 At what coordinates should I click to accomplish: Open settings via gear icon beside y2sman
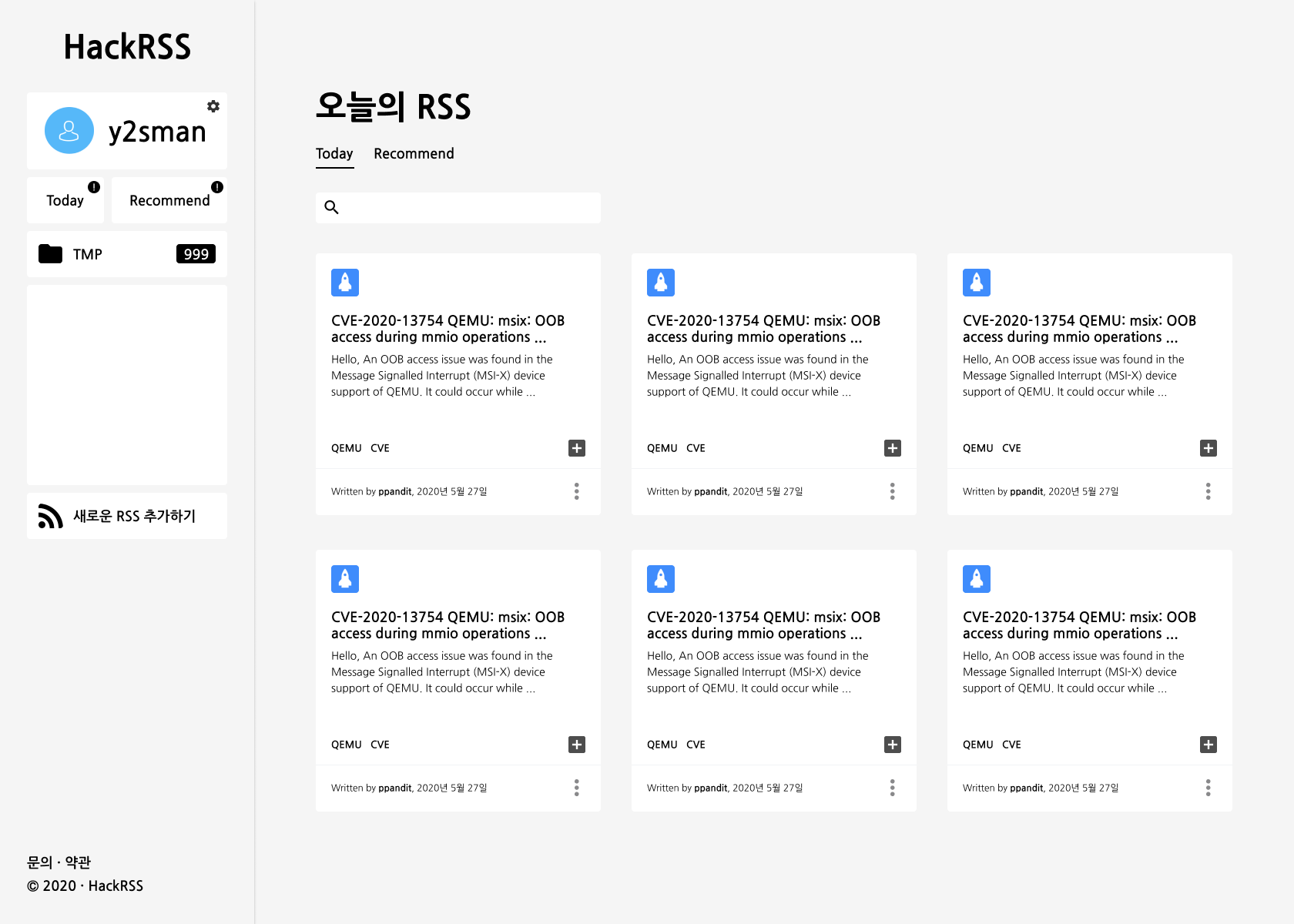pos(213,106)
